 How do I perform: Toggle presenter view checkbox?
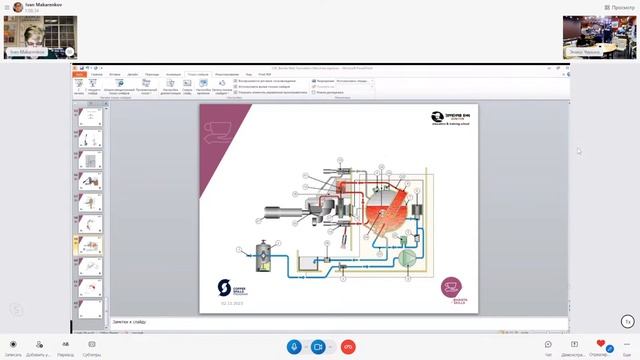point(313,93)
